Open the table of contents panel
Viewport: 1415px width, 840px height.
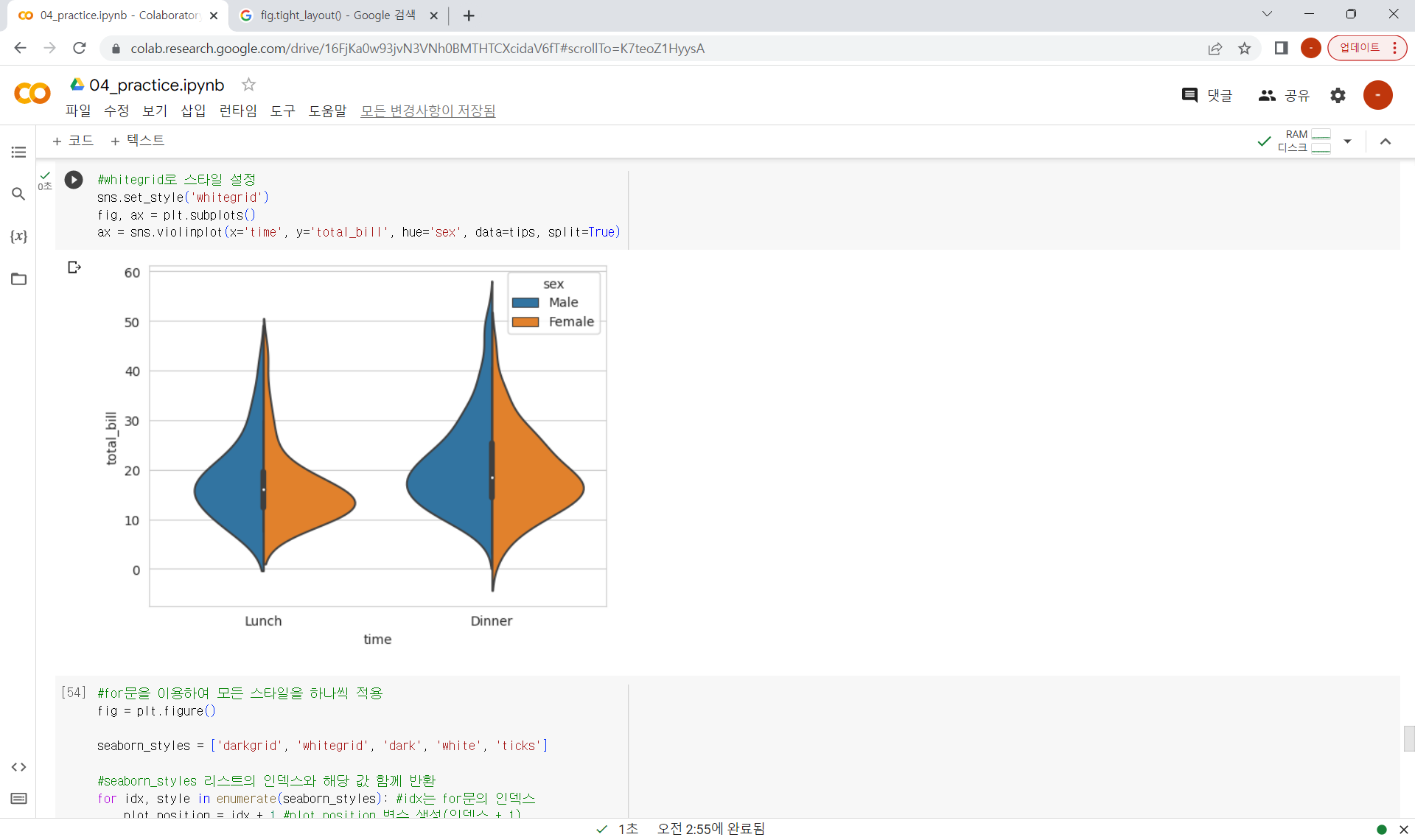tap(18, 153)
